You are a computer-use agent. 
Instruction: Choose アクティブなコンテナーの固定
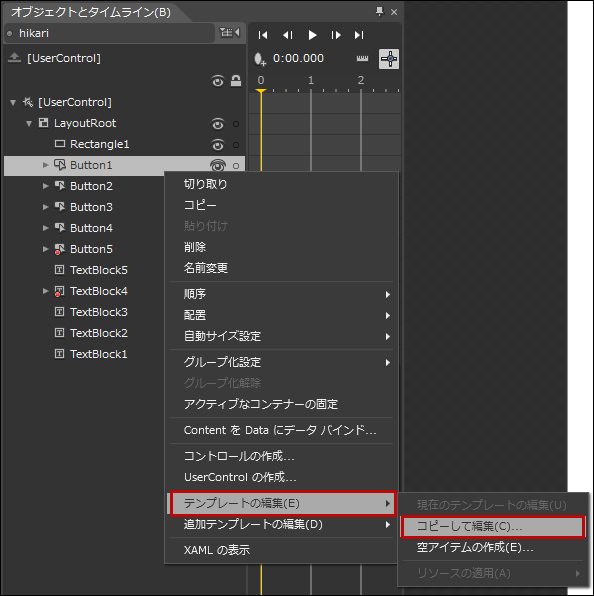tap(282, 404)
